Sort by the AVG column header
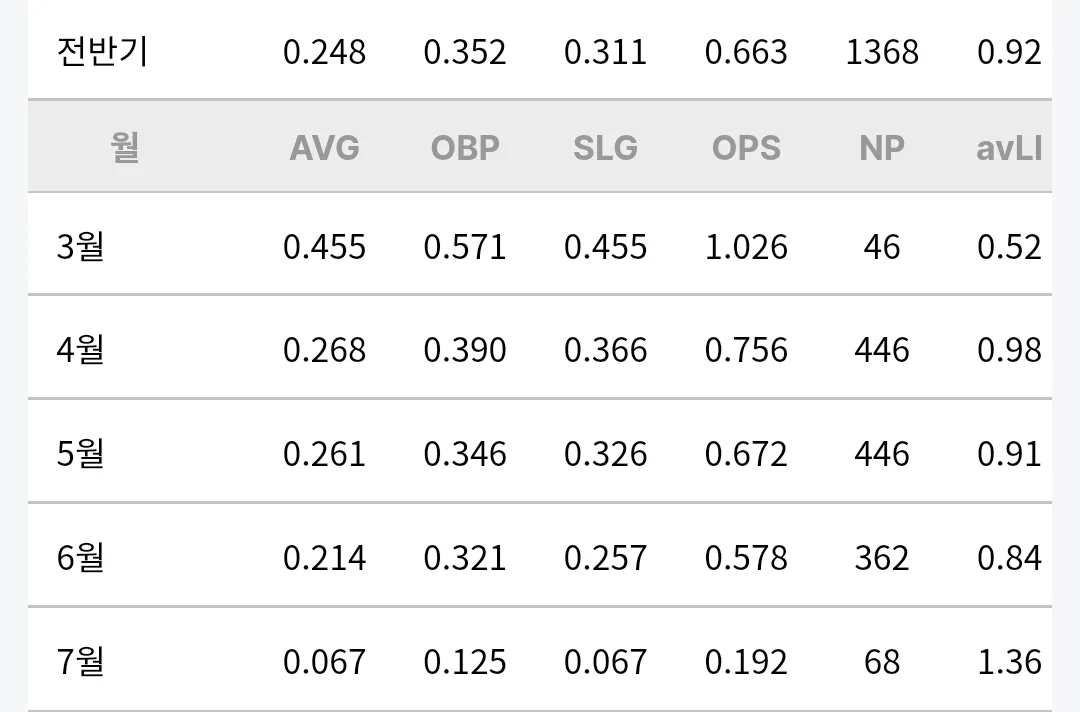Screen dimensions: 1080x712 [324, 148]
